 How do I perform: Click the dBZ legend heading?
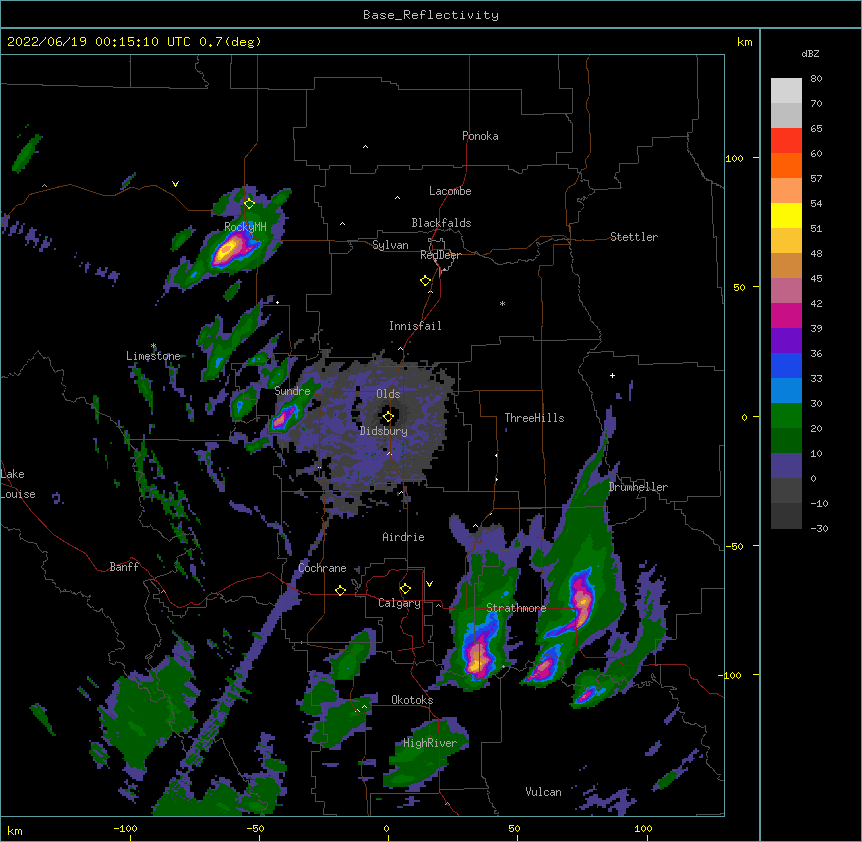pos(810,53)
